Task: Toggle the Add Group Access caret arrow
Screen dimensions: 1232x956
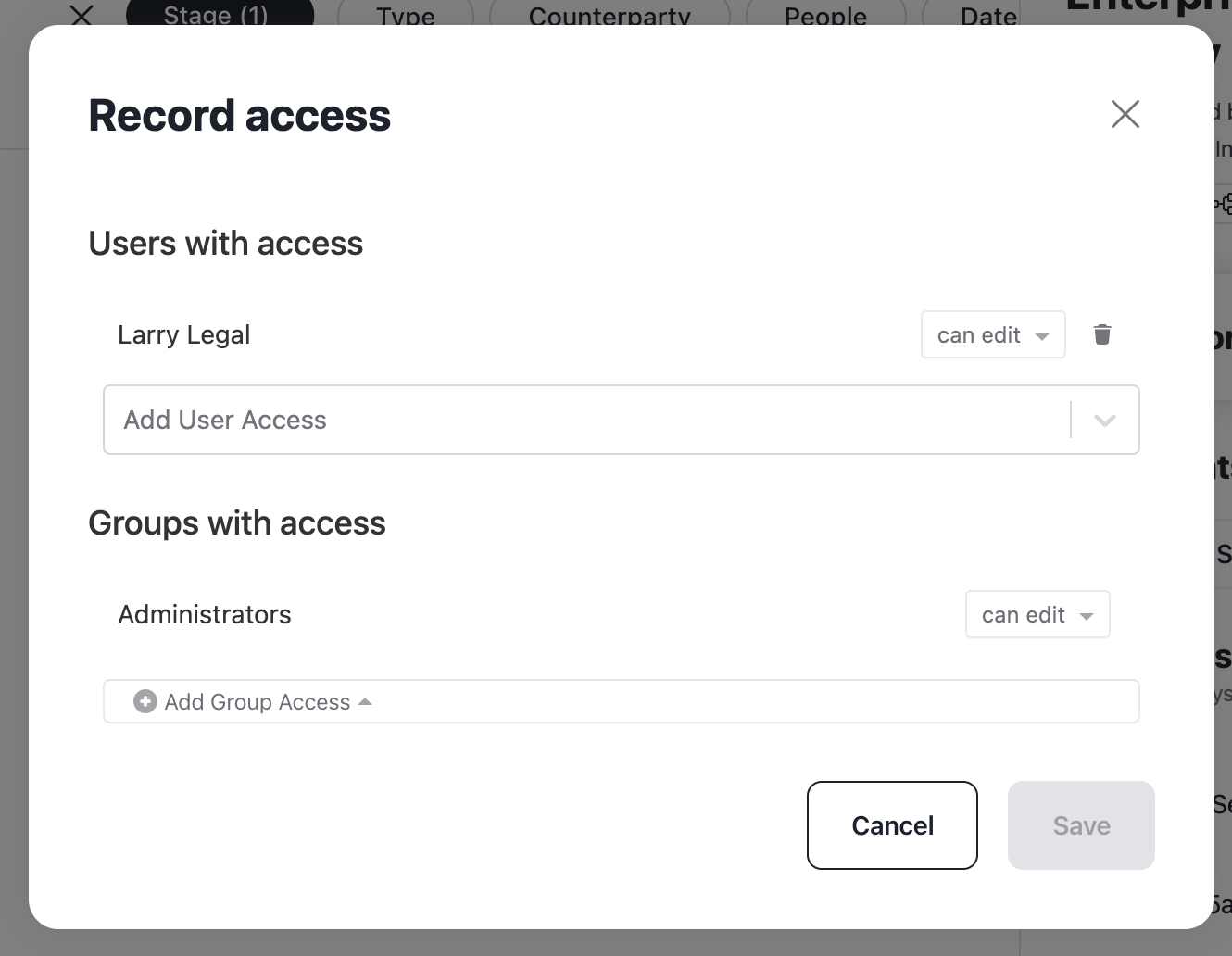Action: tap(365, 701)
